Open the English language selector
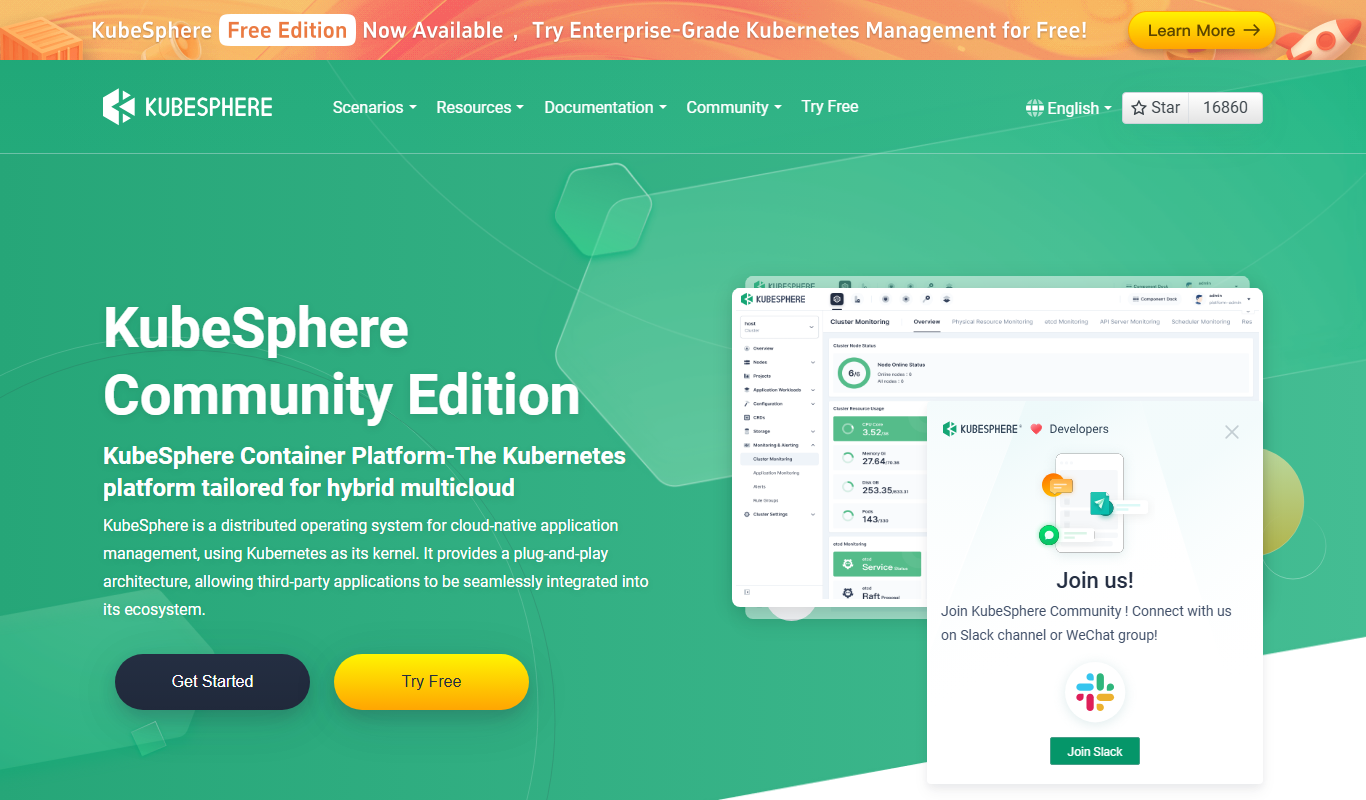 1069,108
